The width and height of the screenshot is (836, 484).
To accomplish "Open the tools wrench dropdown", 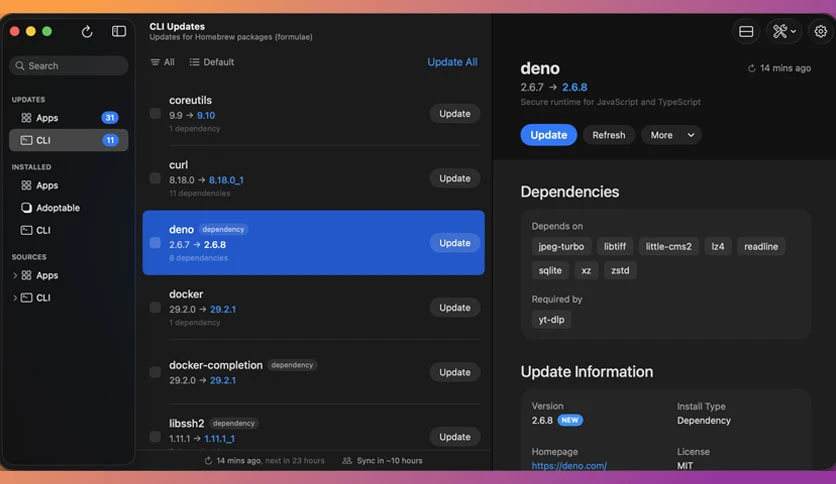I will pos(784,31).
